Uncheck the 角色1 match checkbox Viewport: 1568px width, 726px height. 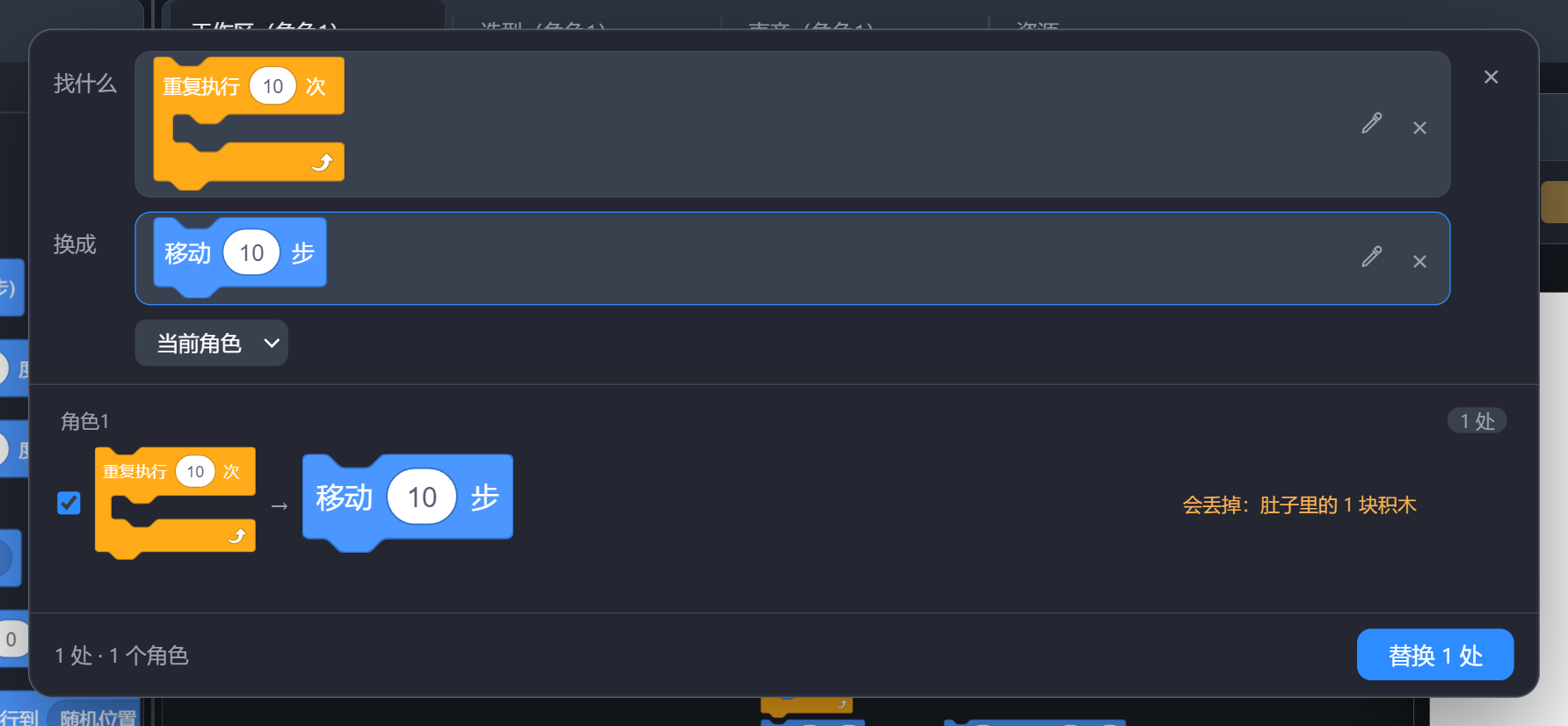[x=69, y=503]
